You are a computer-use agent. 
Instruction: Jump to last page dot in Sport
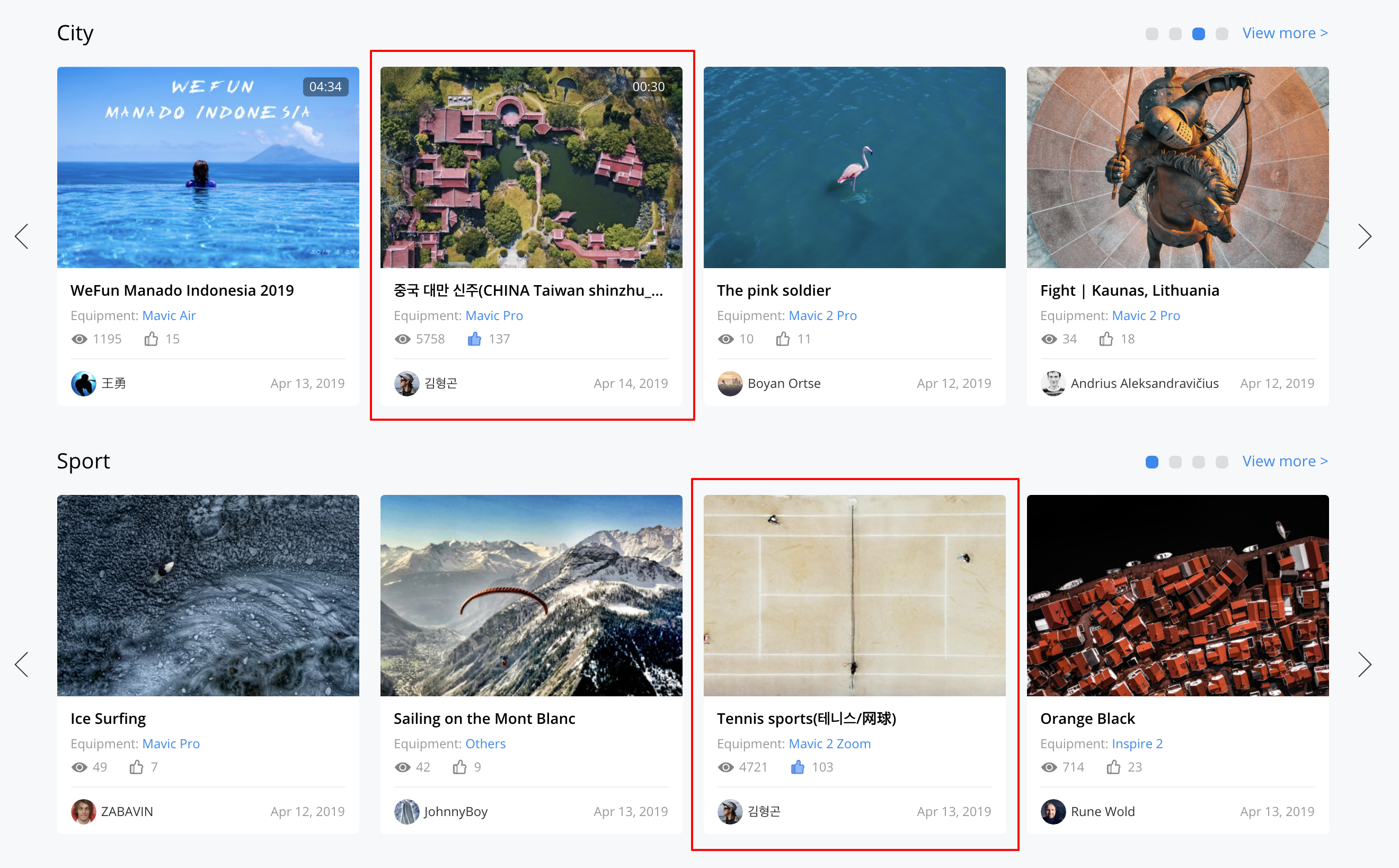coord(1221,462)
